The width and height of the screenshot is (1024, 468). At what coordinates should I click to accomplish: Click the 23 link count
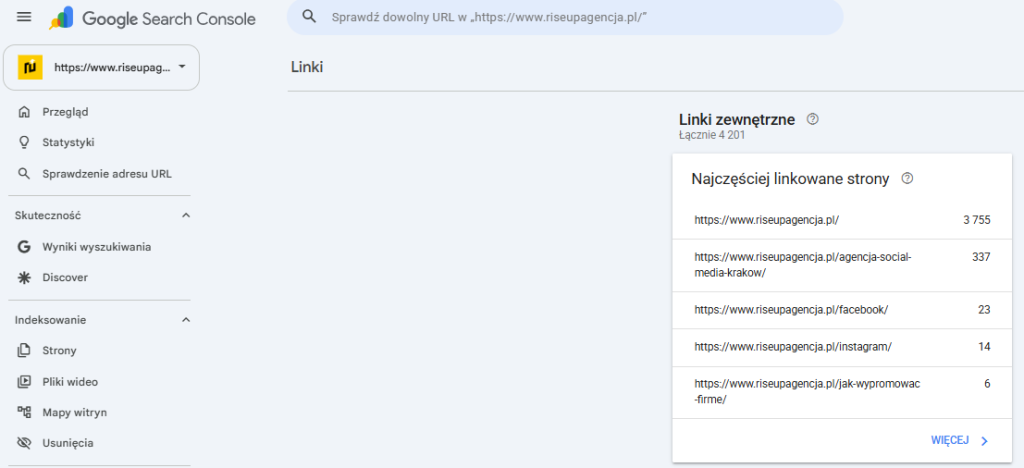(x=984, y=309)
